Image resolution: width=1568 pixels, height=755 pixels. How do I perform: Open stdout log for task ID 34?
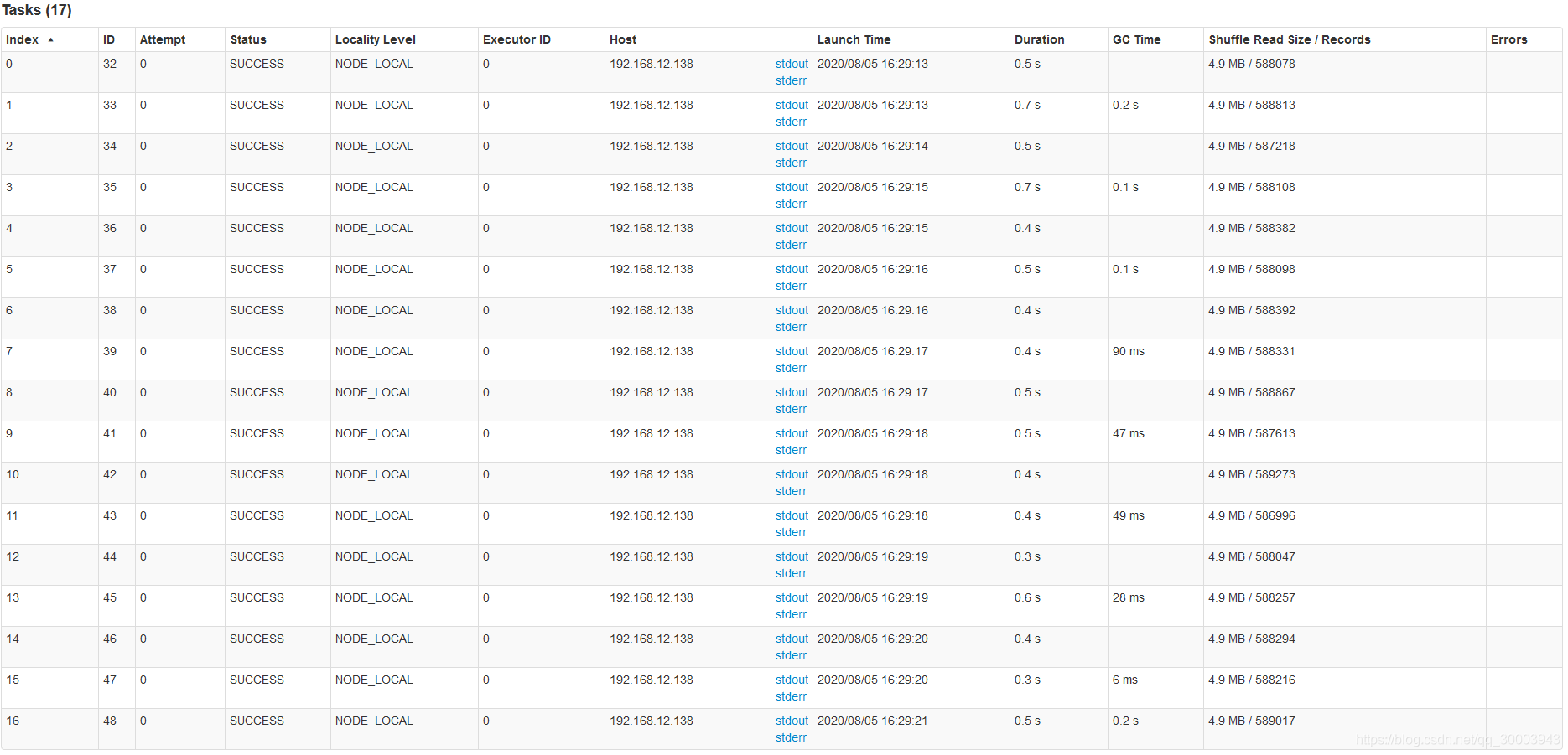point(792,146)
